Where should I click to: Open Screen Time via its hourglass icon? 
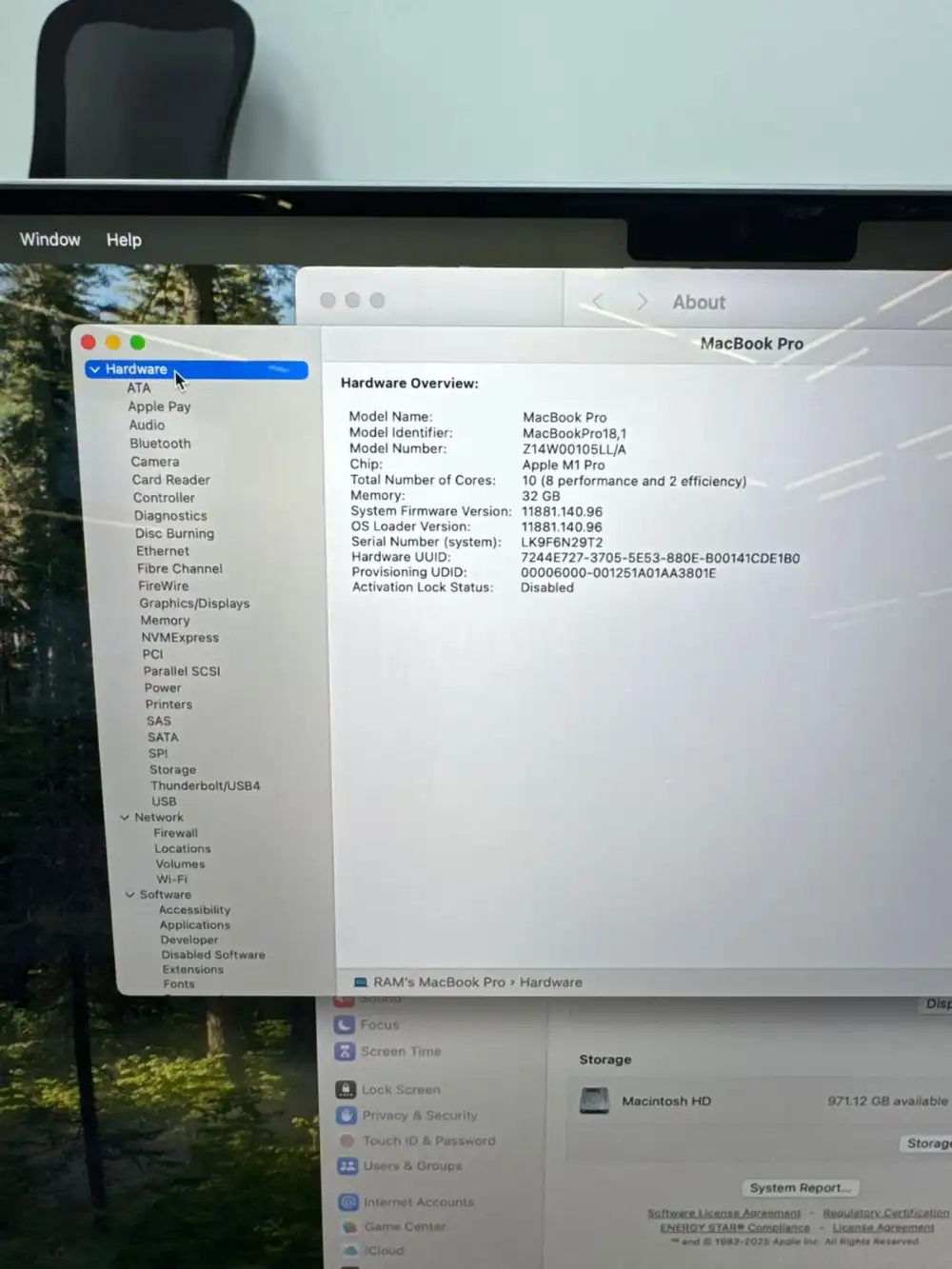click(345, 1052)
